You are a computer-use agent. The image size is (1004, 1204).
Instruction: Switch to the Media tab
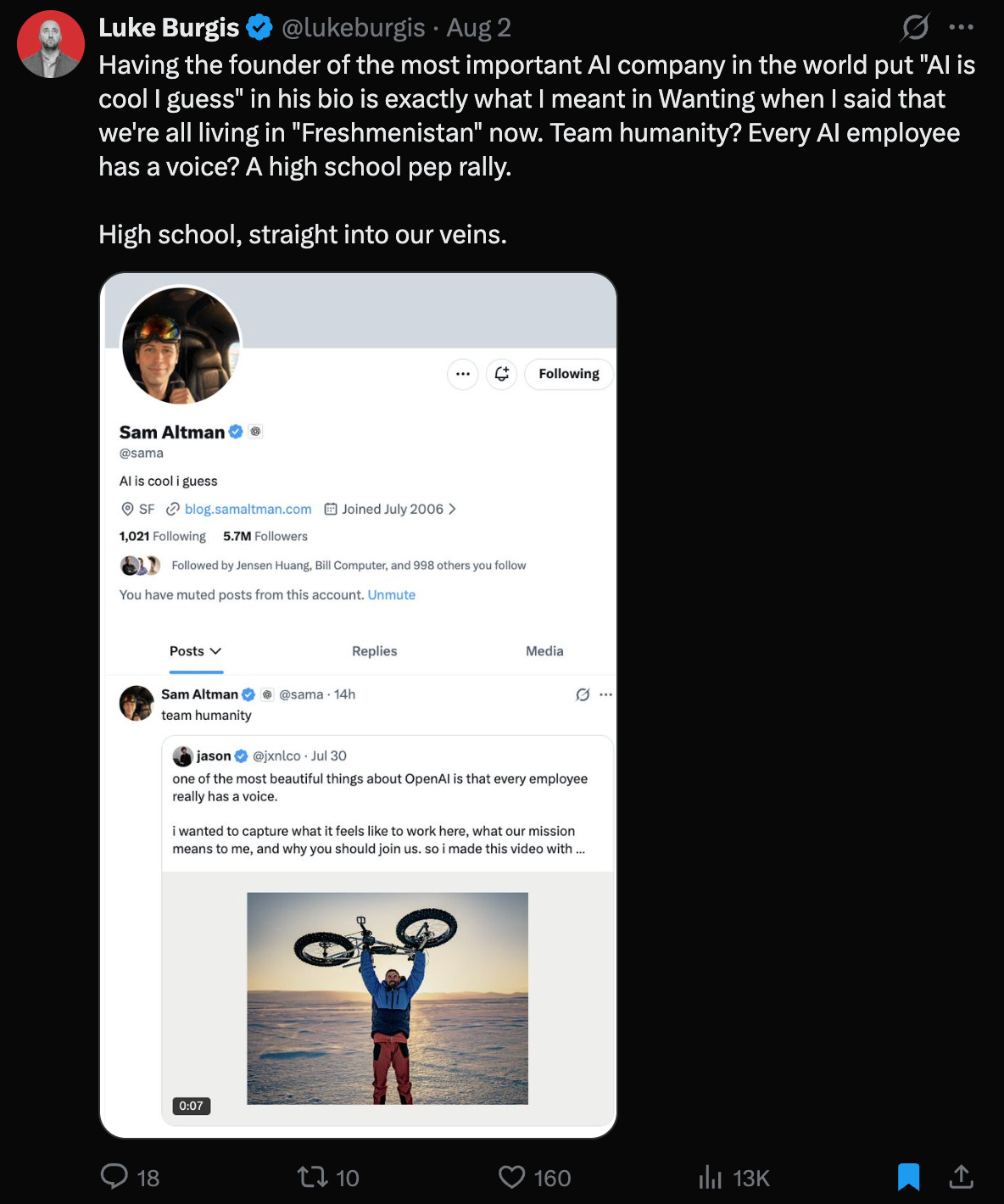tap(544, 651)
